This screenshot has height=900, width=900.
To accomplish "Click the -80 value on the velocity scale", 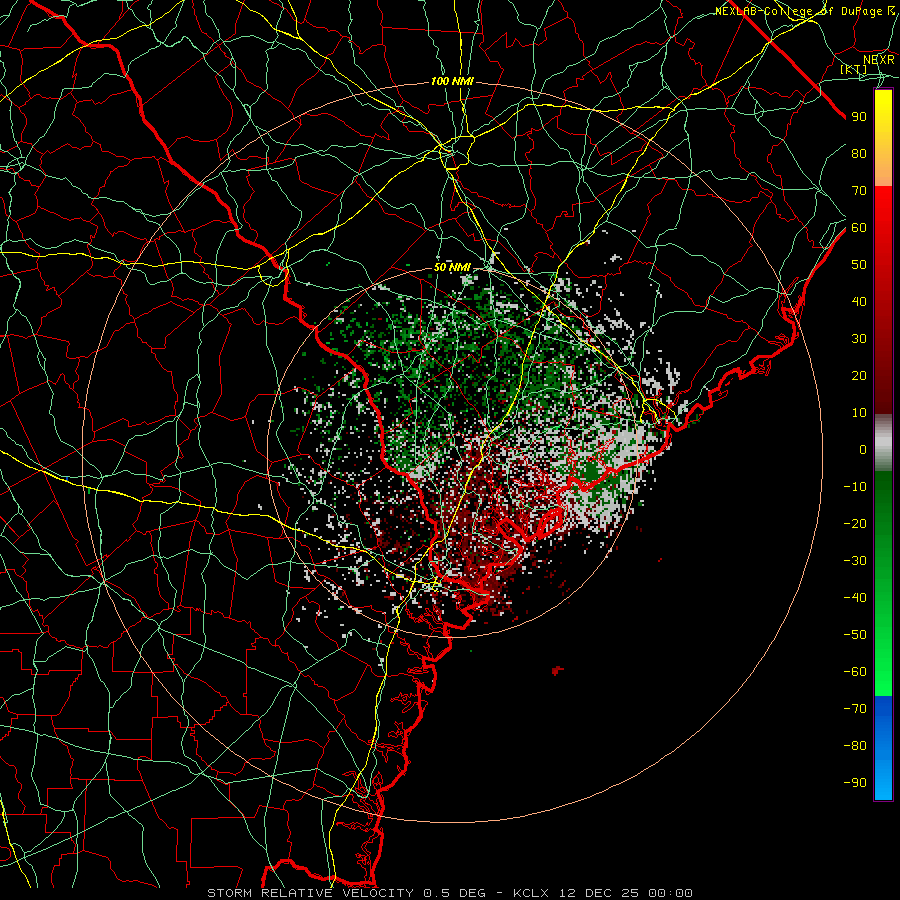I will 855,746.
